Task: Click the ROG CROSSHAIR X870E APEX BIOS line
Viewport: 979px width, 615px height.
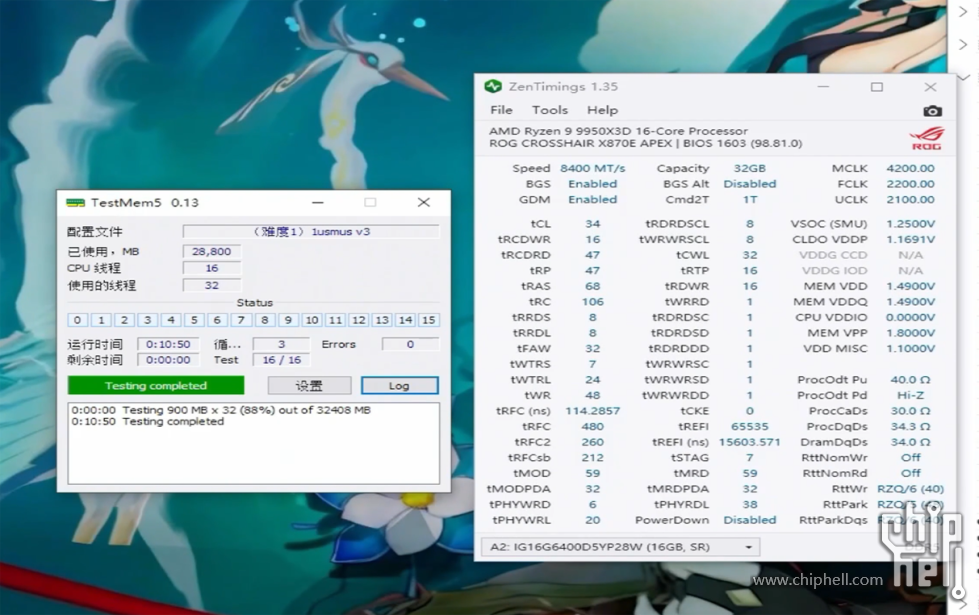Action: [x=646, y=144]
